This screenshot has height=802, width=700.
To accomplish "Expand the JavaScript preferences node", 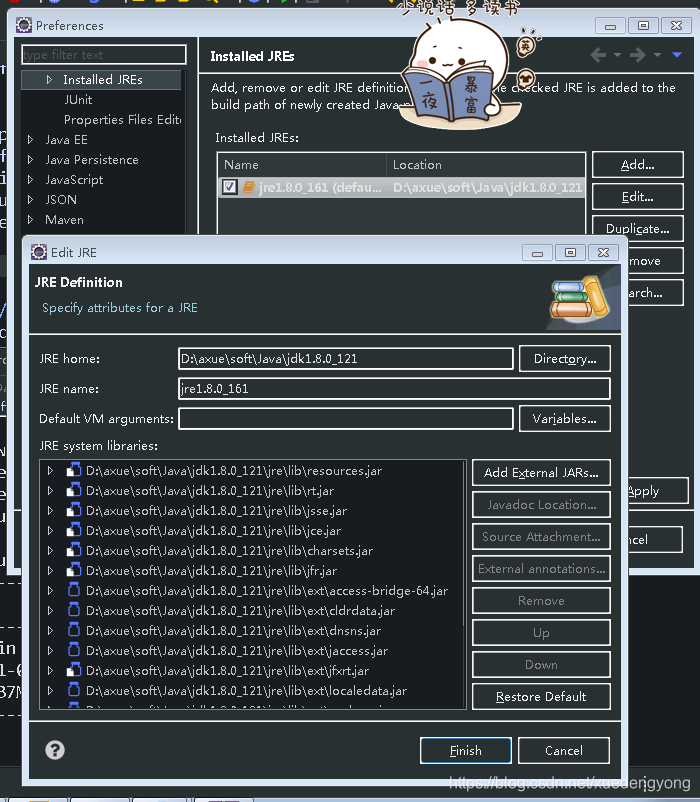I will (30, 180).
